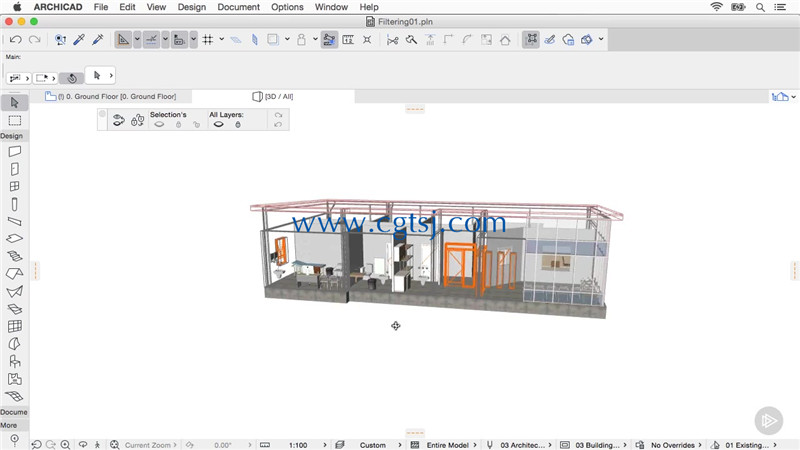Image resolution: width=800 pixels, height=450 pixels.
Task: Switch to the 0. Ground Floor tab
Action: [111, 96]
